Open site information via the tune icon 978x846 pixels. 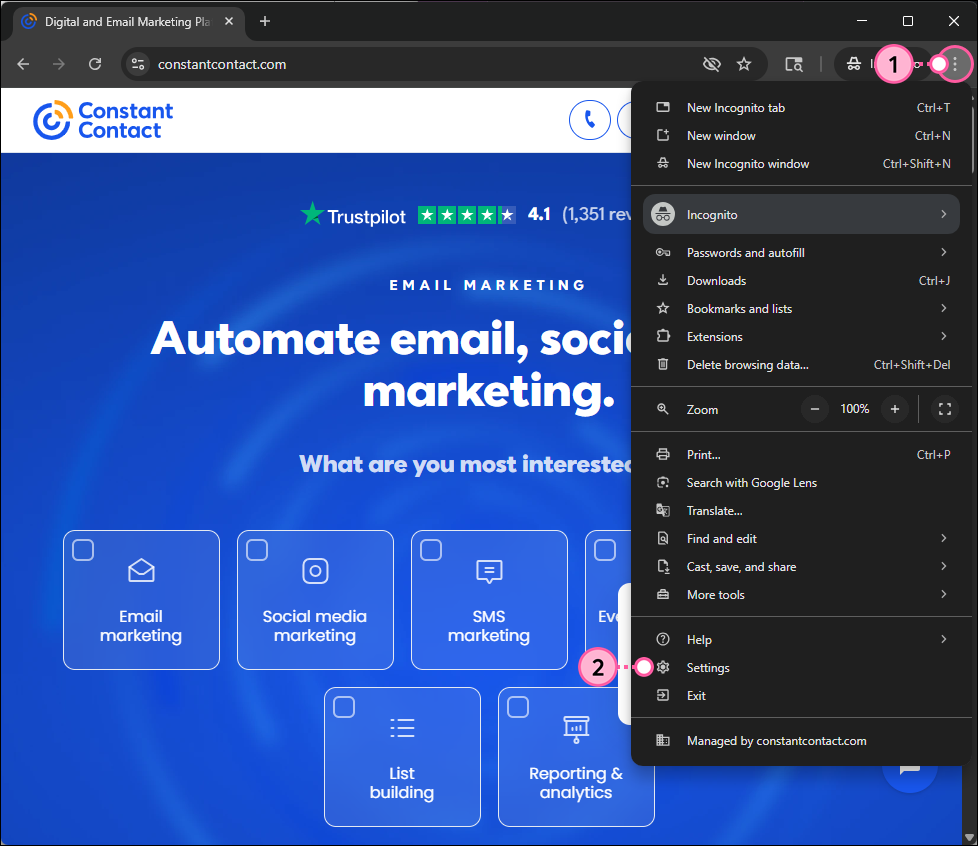pos(136,63)
